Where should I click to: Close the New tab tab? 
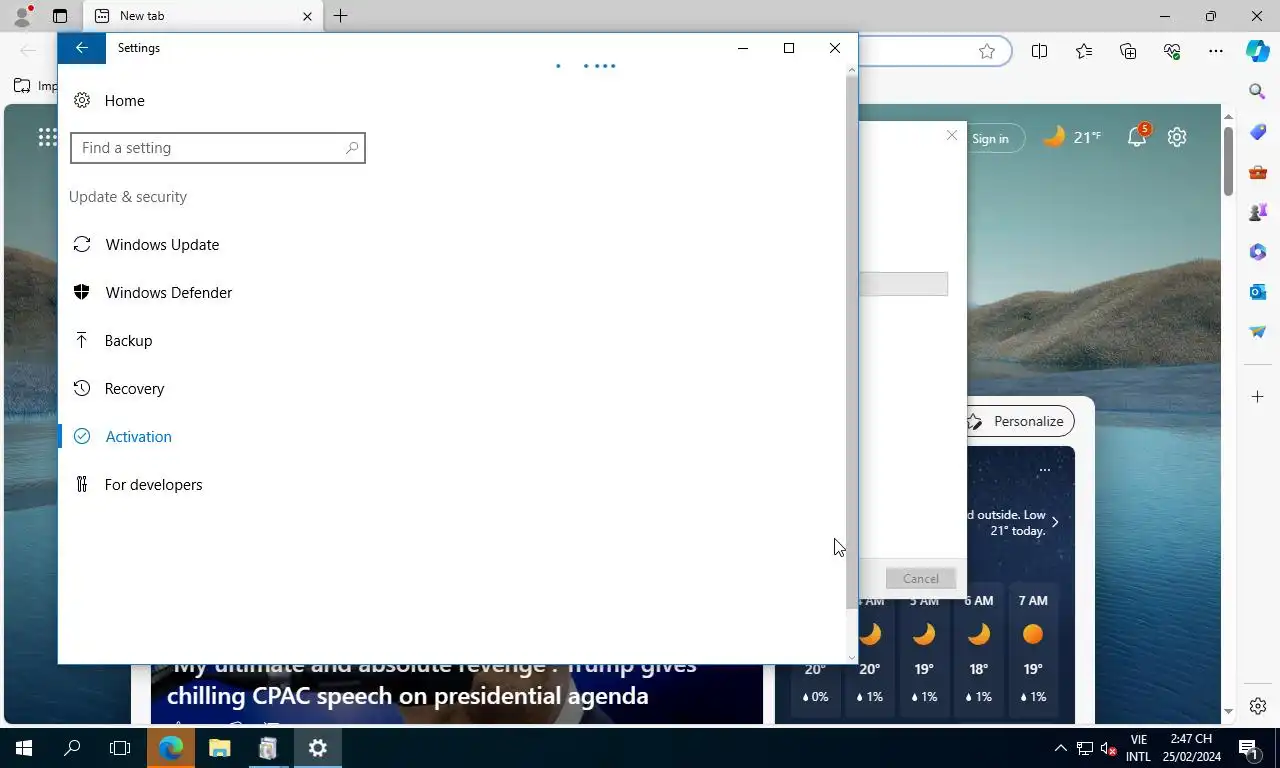tap(307, 16)
